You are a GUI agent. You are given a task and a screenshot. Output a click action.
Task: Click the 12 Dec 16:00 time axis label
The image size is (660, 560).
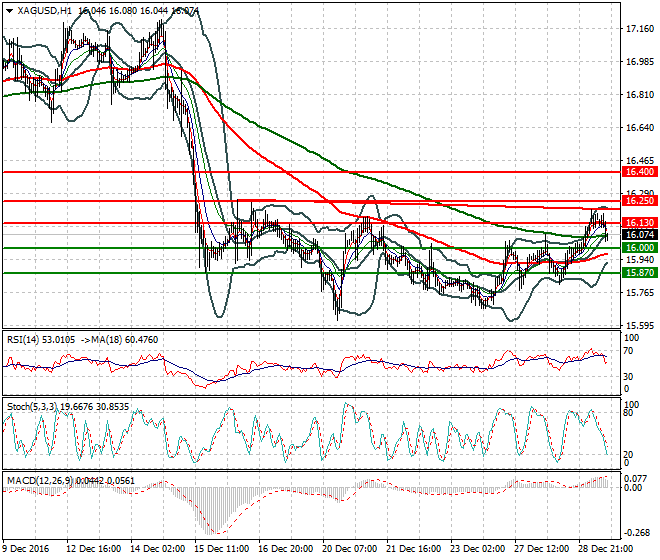click(x=93, y=549)
